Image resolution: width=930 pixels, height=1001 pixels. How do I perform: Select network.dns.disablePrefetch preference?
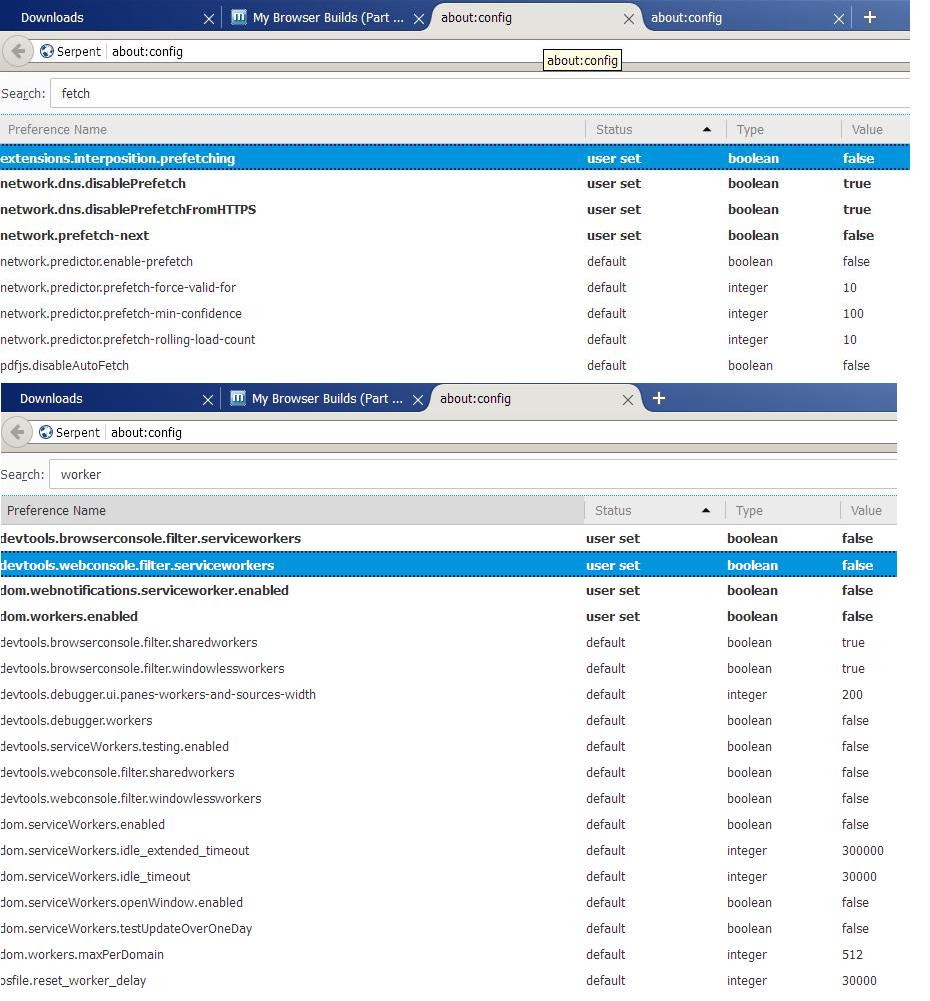coord(454,184)
